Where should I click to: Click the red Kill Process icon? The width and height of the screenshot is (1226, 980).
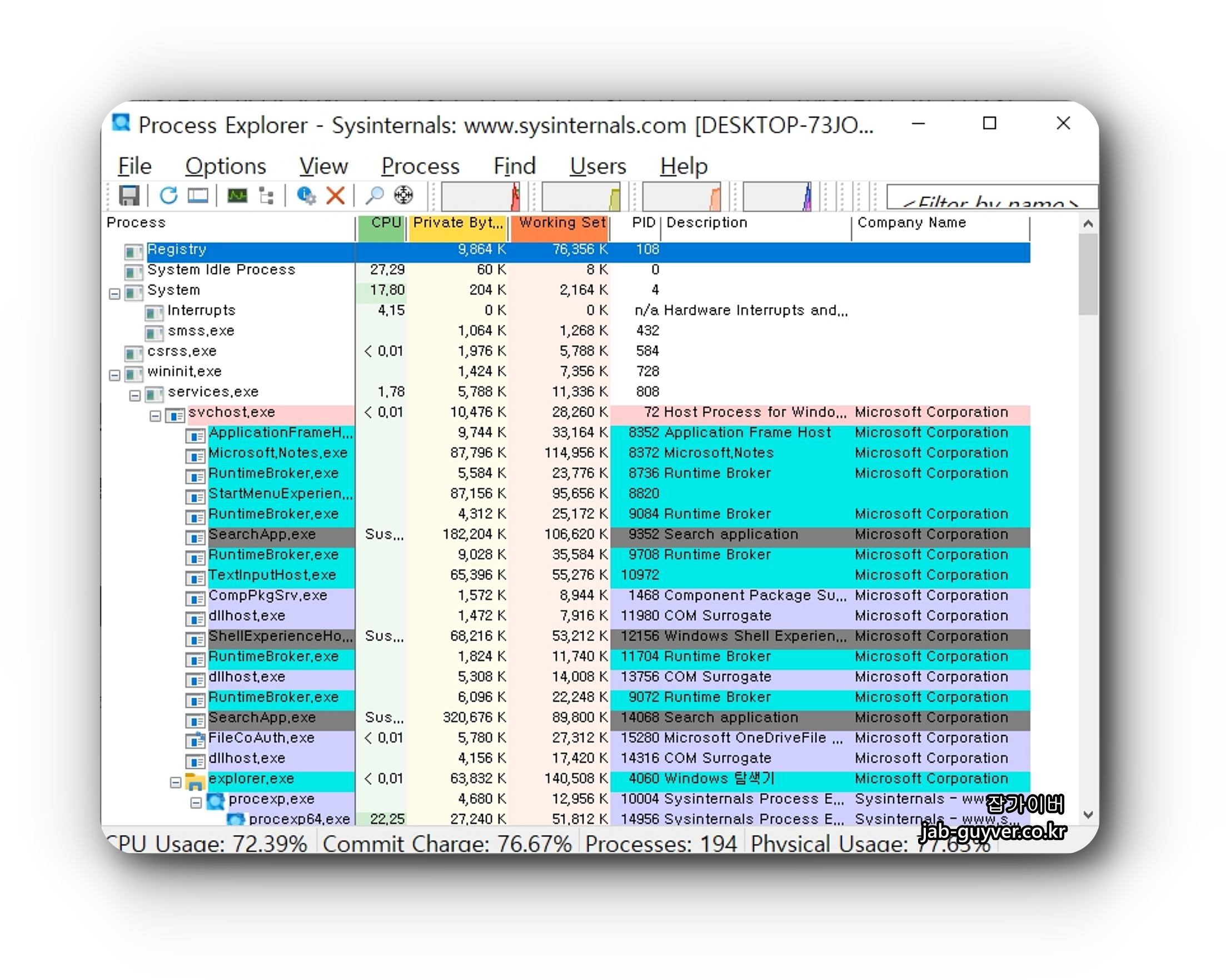pyautogui.click(x=336, y=196)
